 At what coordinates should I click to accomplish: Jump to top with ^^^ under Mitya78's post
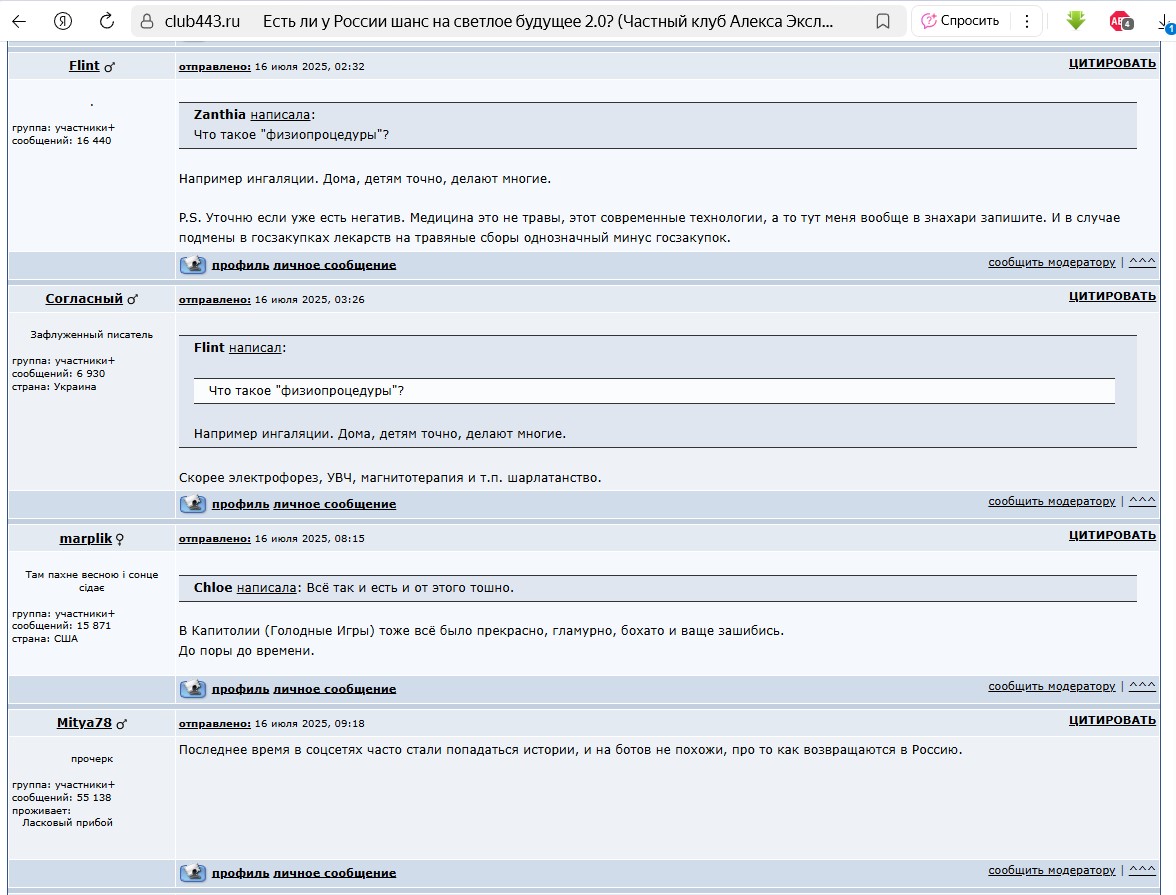click(1142, 869)
